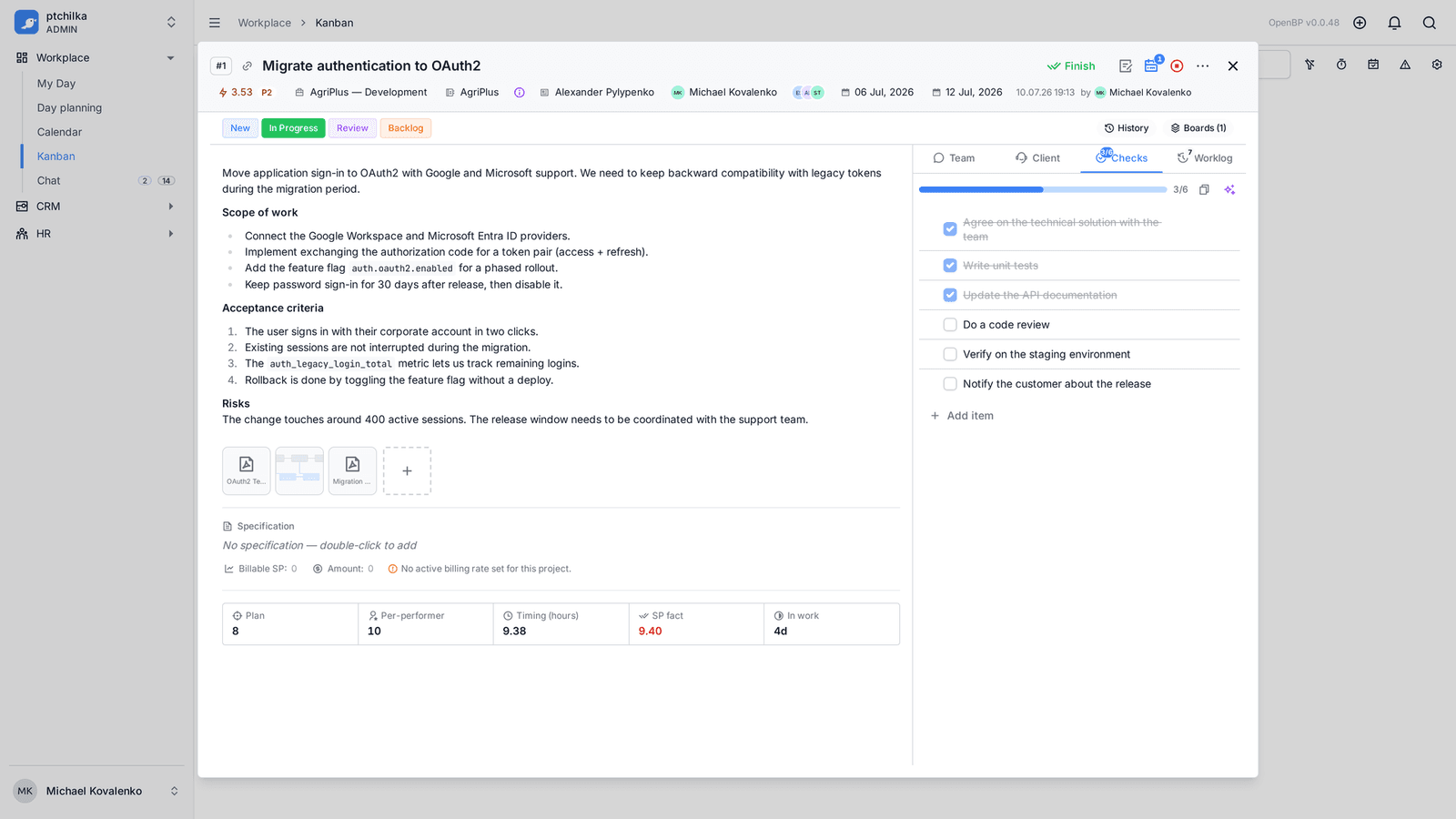
Task: Toggle the hamburger sidebar menu
Action: pos(215,23)
